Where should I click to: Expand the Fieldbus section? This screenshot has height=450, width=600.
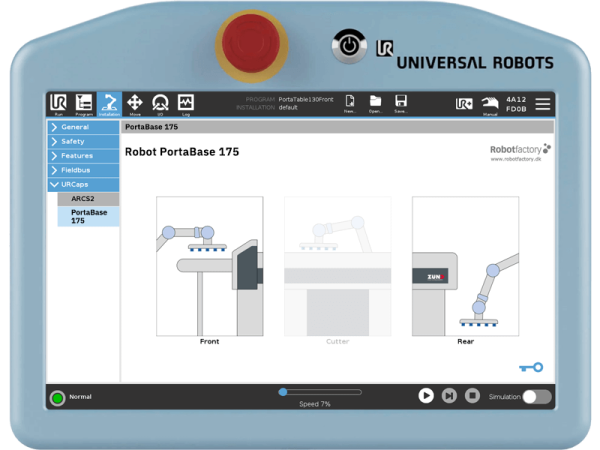pyautogui.click(x=83, y=170)
